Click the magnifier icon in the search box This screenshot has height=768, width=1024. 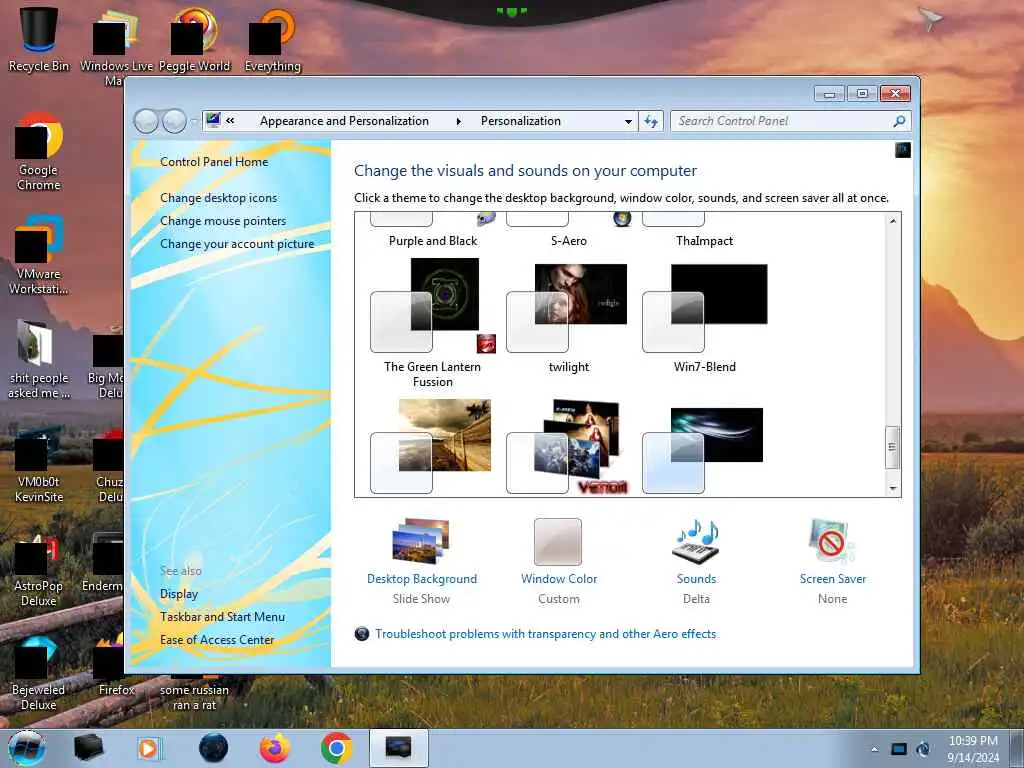899,121
